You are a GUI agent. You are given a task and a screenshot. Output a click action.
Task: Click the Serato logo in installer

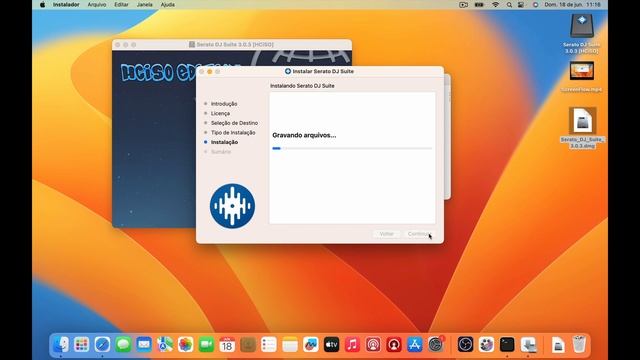232,206
